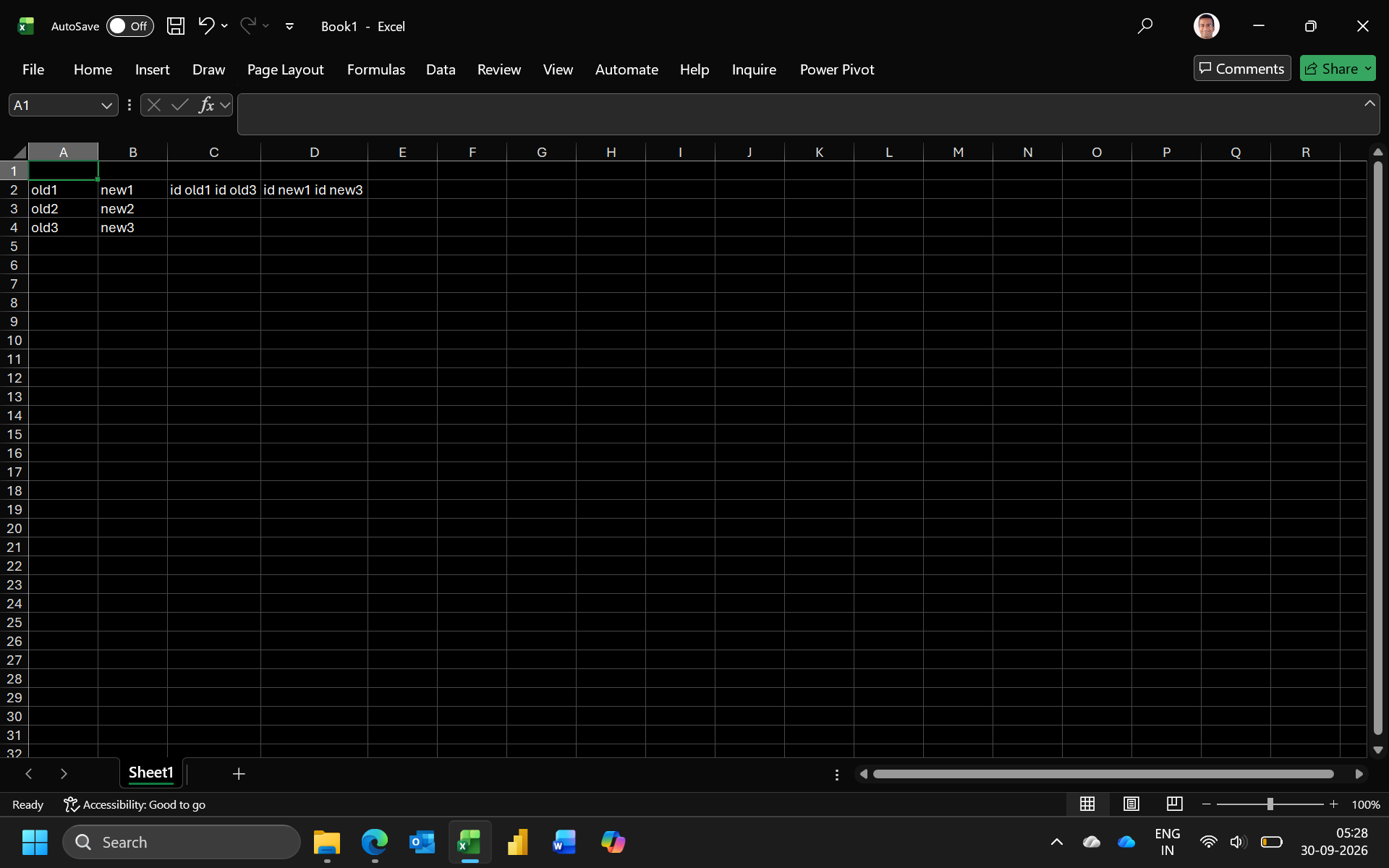The width and height of the screenshot is (1389, 868).
Task: Click the Save icon in the title bar
Action: point(176,26)
